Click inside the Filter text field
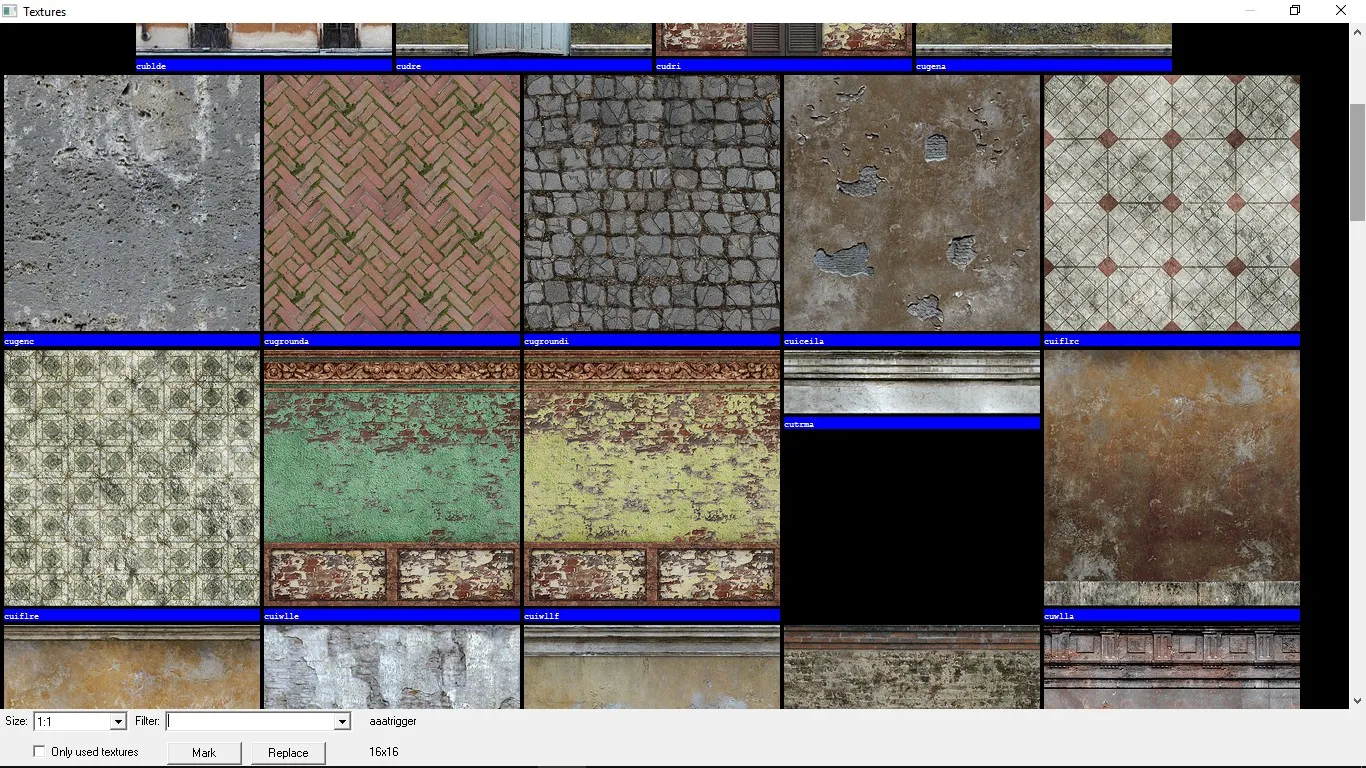1366x768 pixels. click(x=250, y=721)
